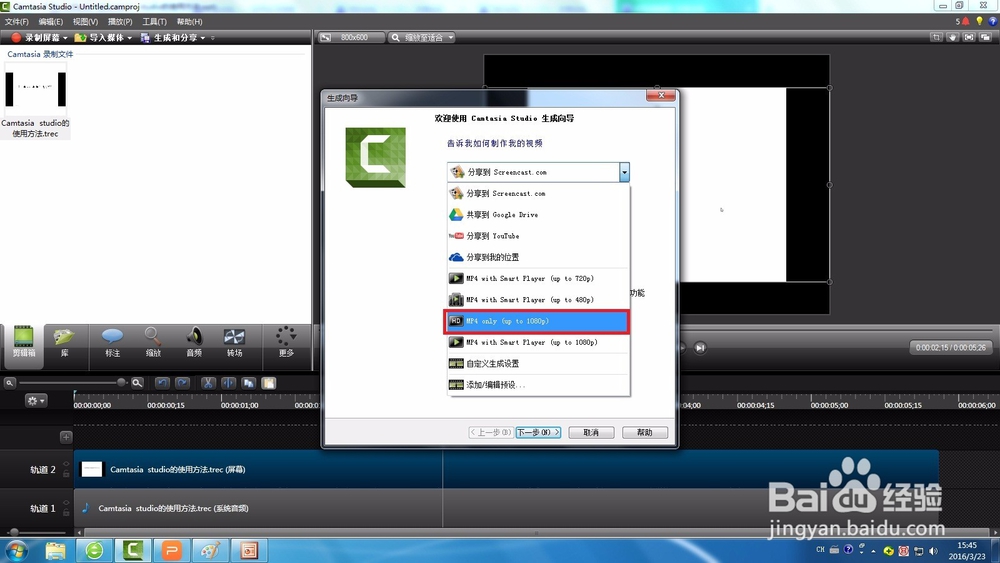Select the pan hand tool in preview

[x=953, y=38]
